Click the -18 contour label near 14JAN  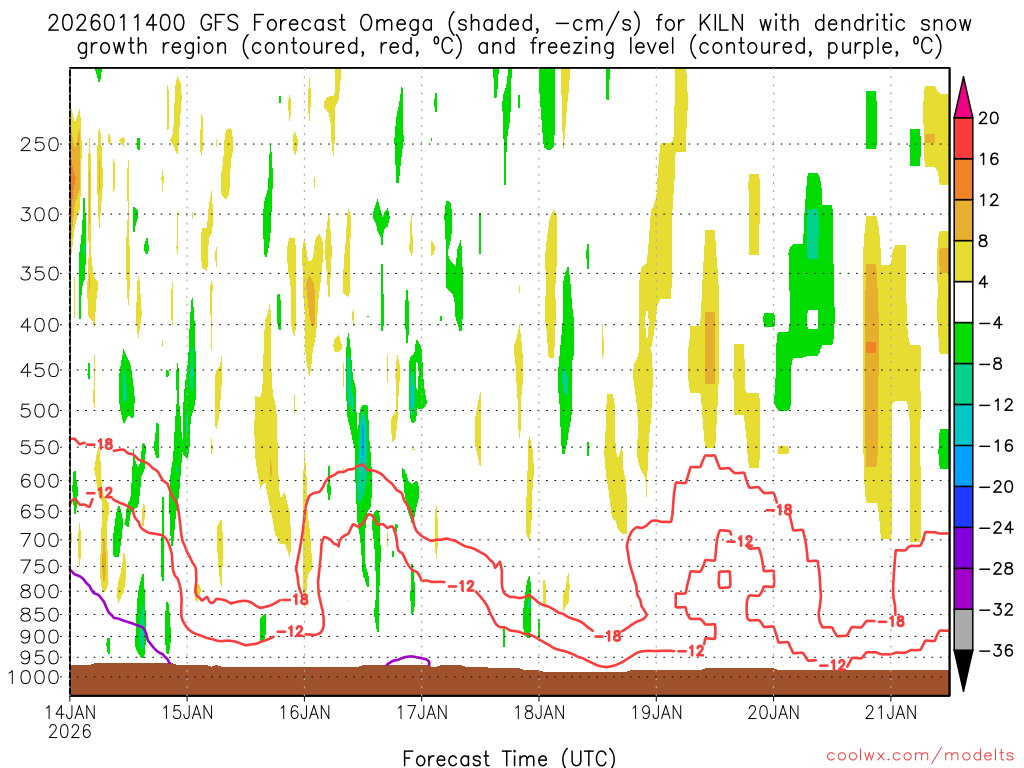tap(100, 444)
